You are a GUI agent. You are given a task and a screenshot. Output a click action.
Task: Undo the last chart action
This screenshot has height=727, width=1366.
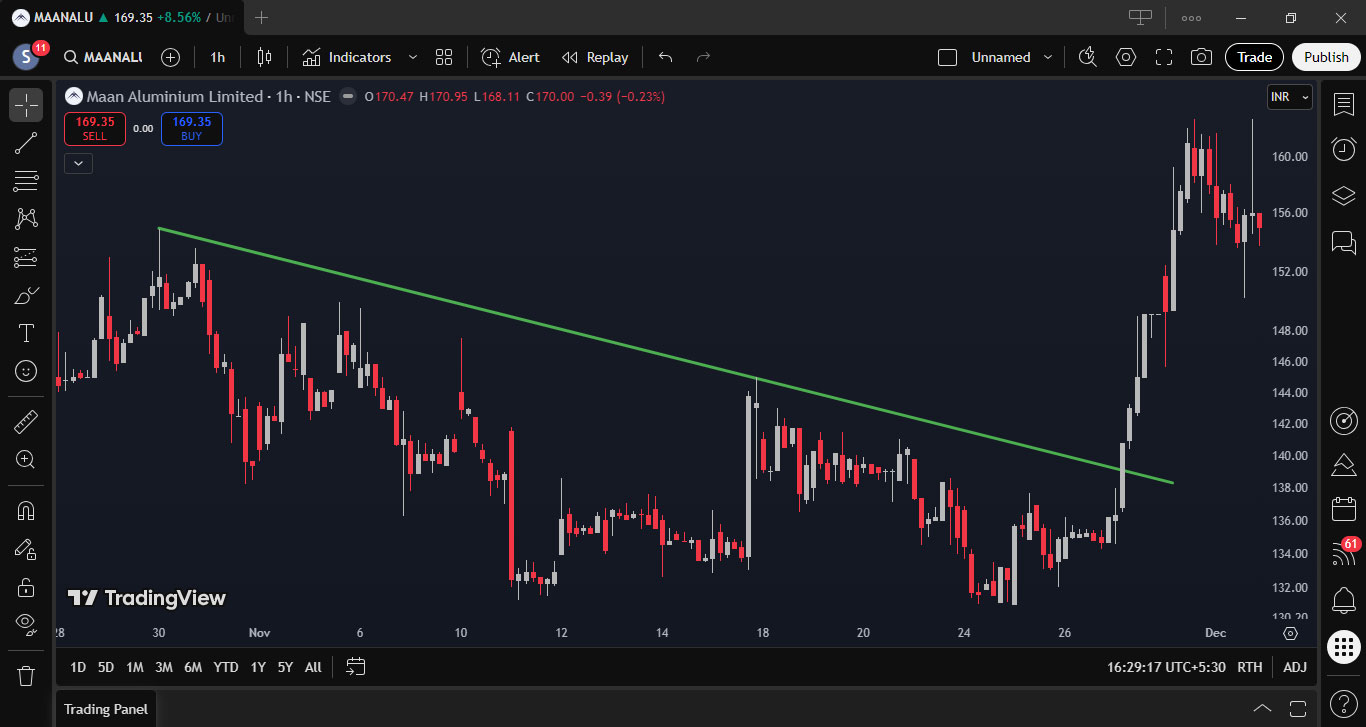tap(666, 57)
